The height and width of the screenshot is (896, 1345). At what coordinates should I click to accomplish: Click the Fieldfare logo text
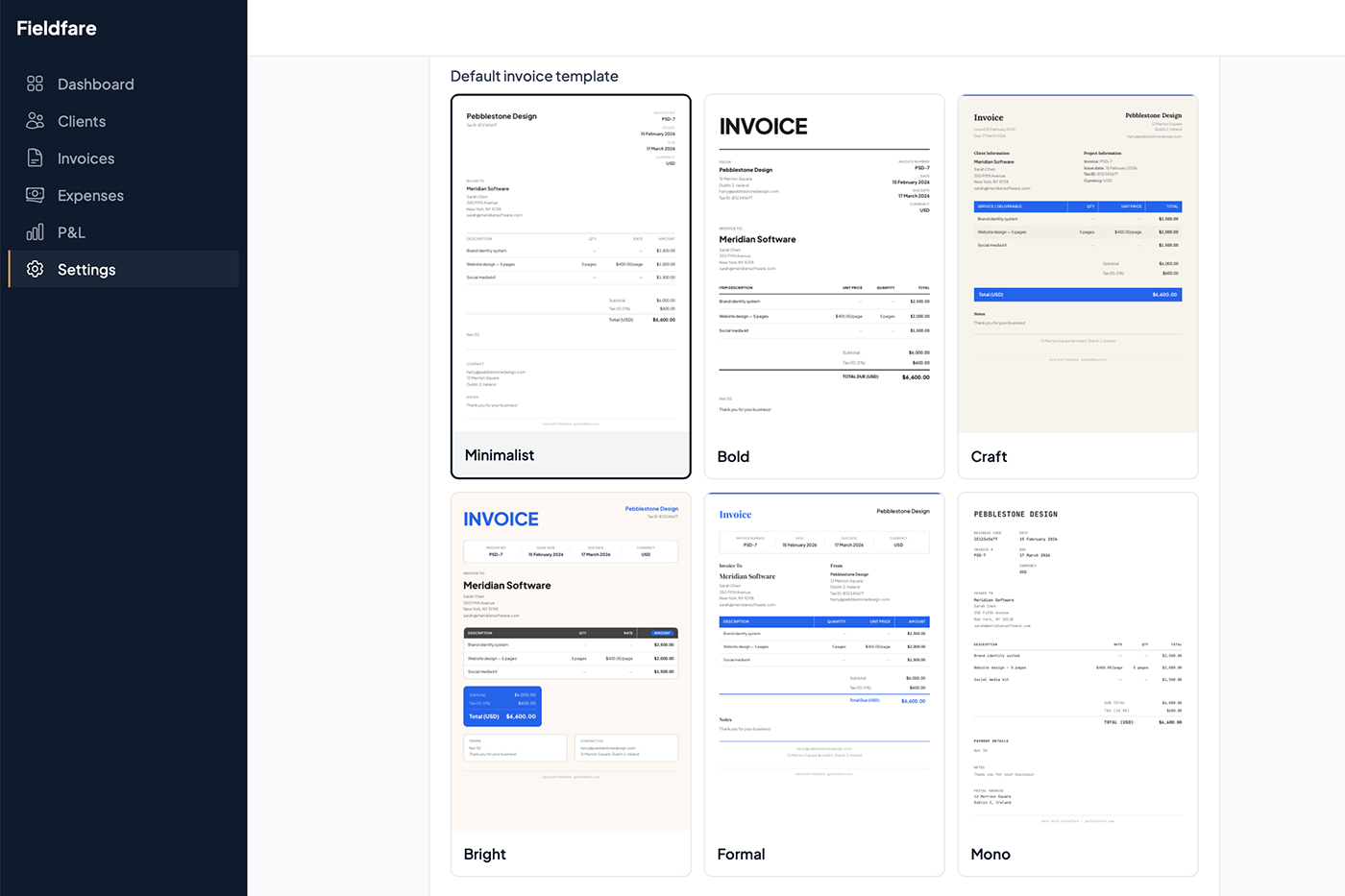(x=57, y=29)
